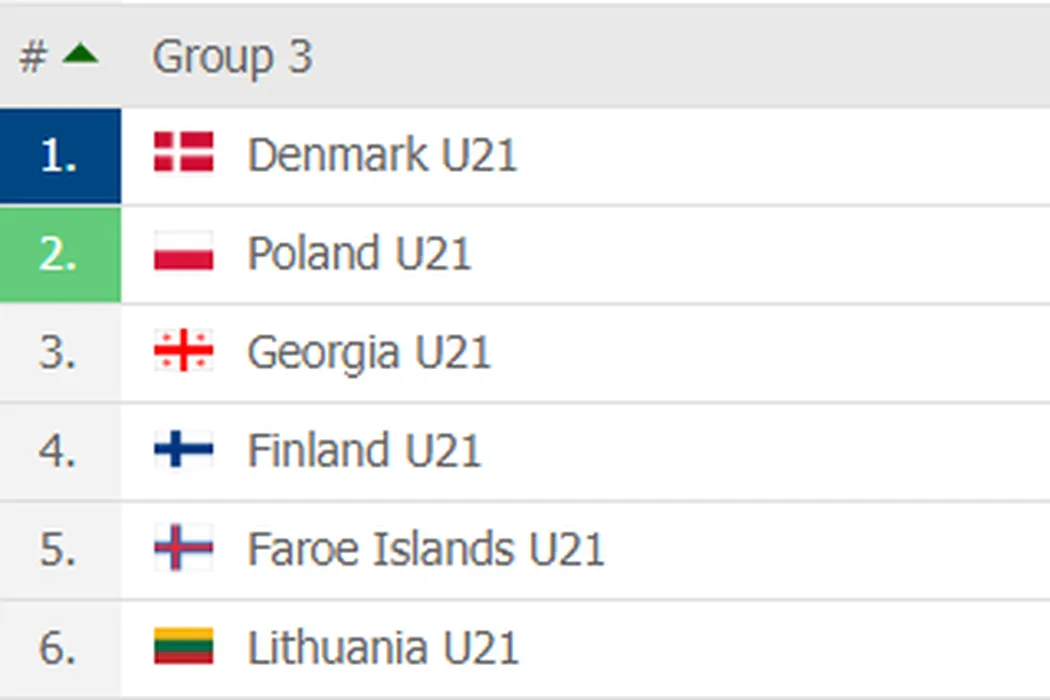Visit the Lithuania U21 team link
This screenshot has width=1050, height=700.
(x=383, y=648)
